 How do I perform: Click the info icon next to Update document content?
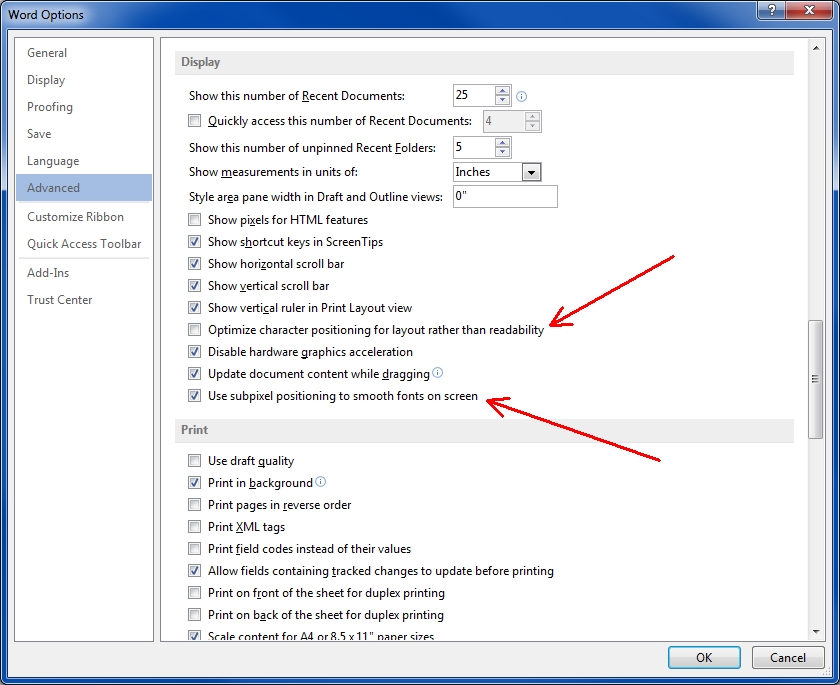(x=437, y=373)
